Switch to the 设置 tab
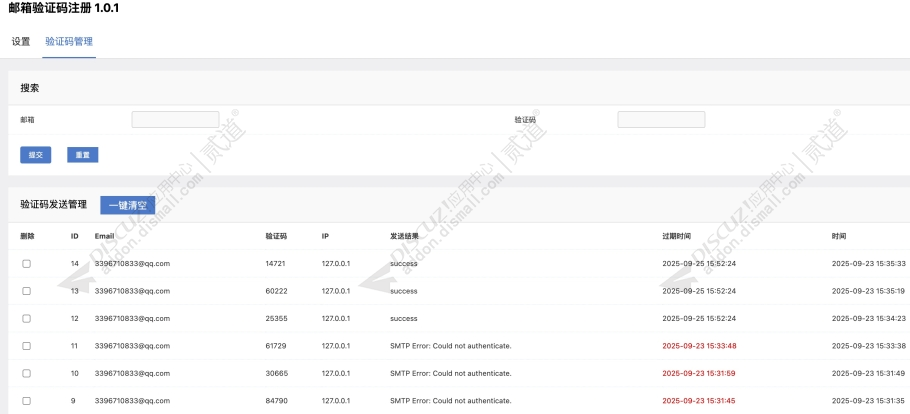This screenshot has width=910, height=414. (x=21, y=42)
